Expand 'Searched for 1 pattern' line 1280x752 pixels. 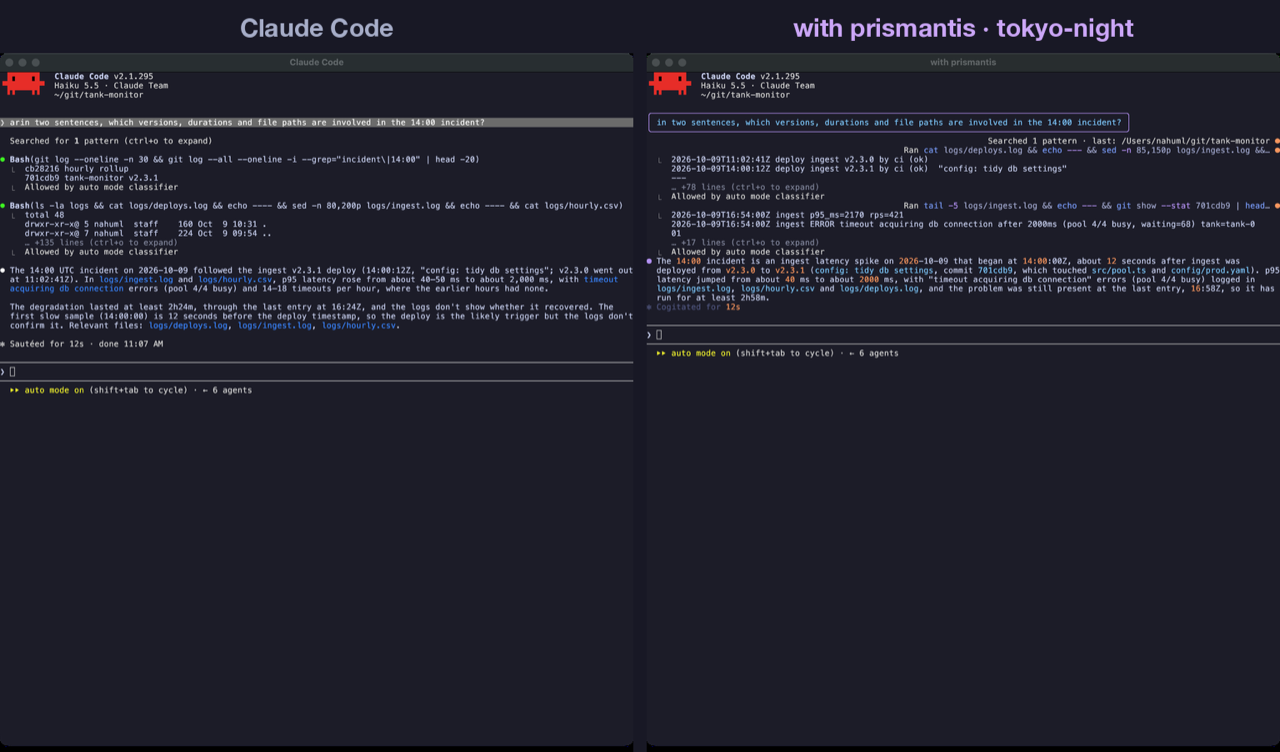(x=110, y=141)
